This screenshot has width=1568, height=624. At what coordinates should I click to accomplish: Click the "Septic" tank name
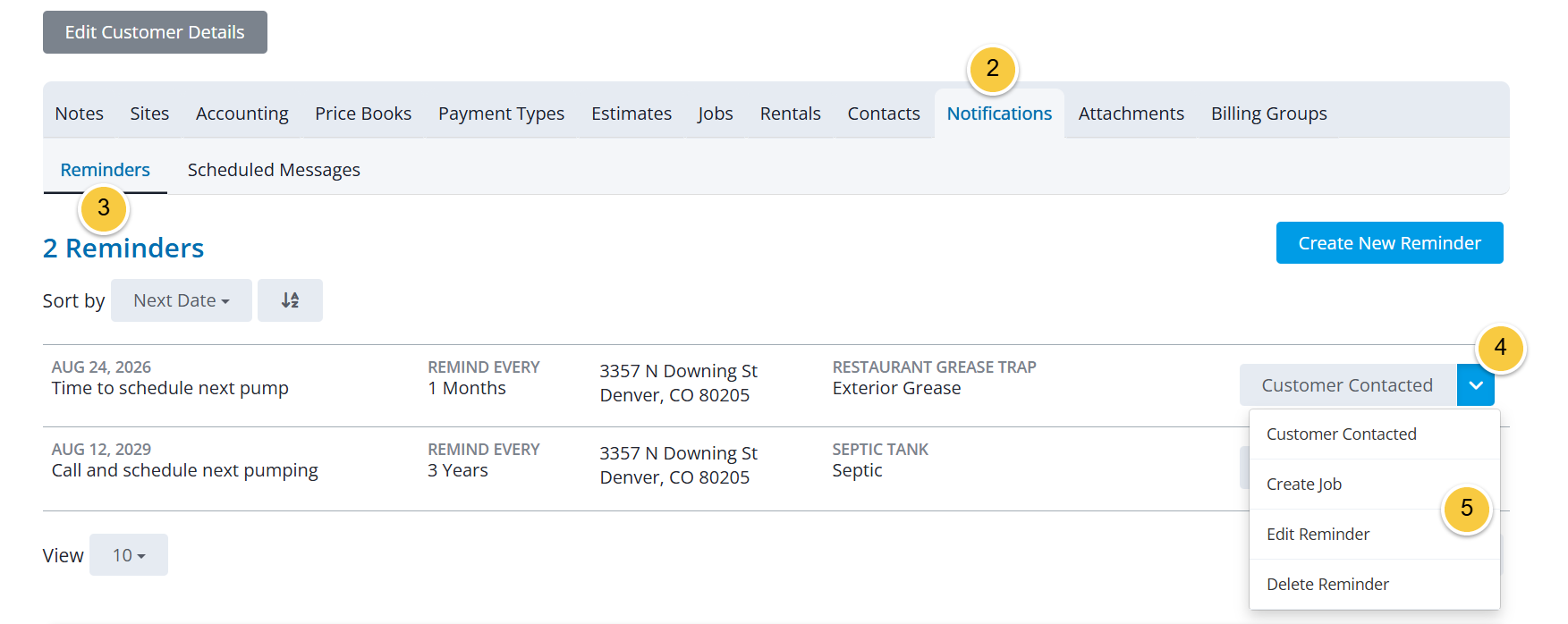click(x=858, y=471)
